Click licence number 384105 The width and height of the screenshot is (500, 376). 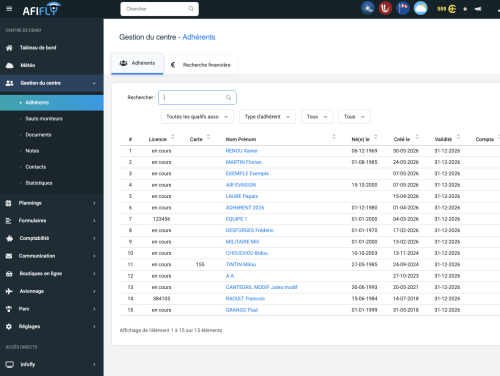(161, 299)
